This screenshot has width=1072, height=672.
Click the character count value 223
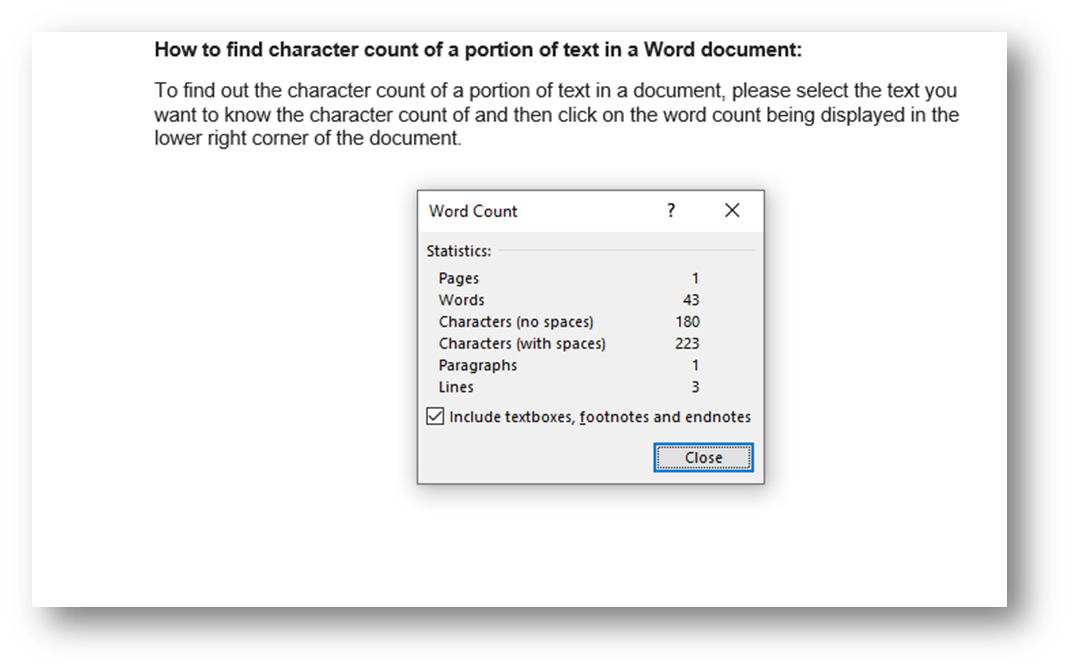click(x=688, y=343)
